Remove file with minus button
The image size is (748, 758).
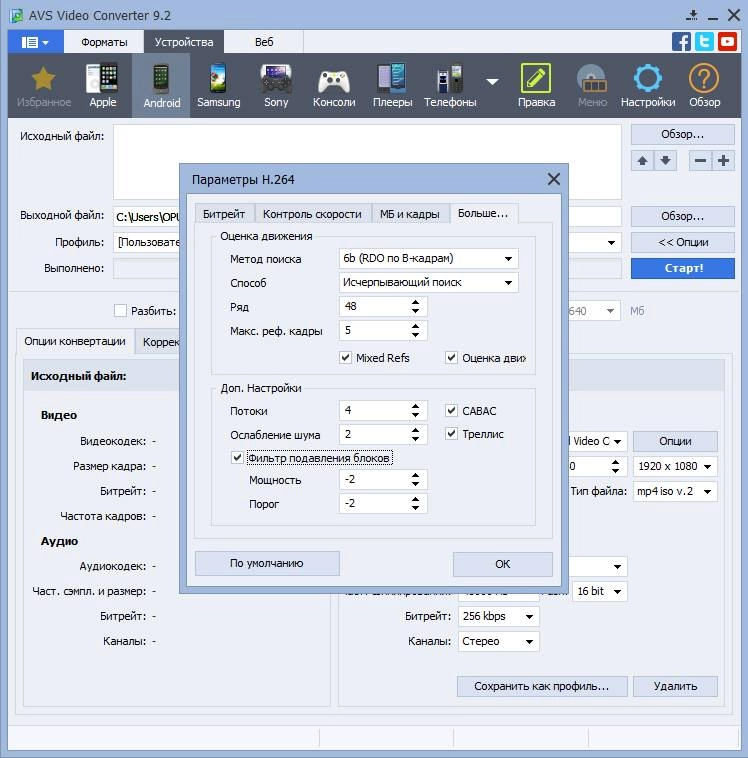700,161
